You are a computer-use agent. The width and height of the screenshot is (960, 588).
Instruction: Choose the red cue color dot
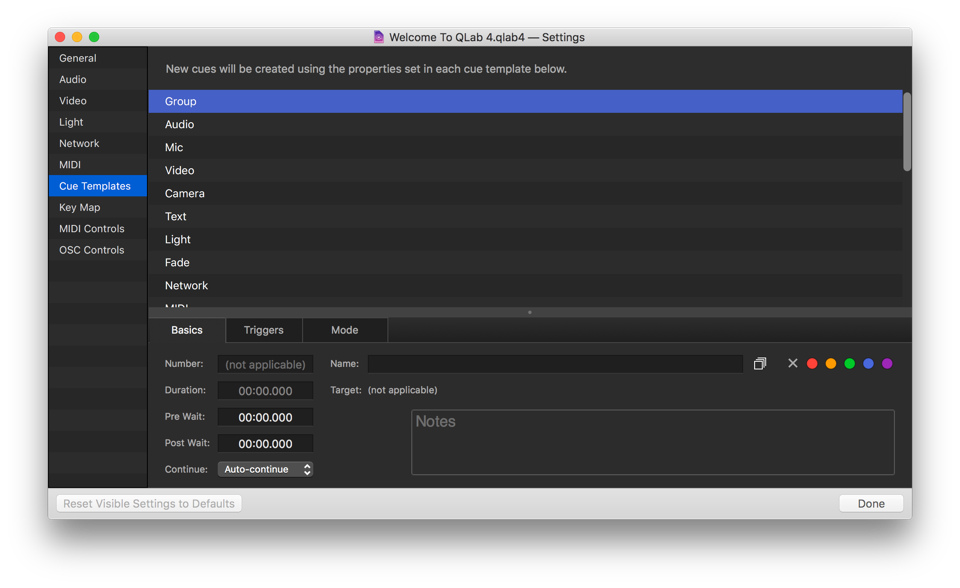tap(812, 364)
